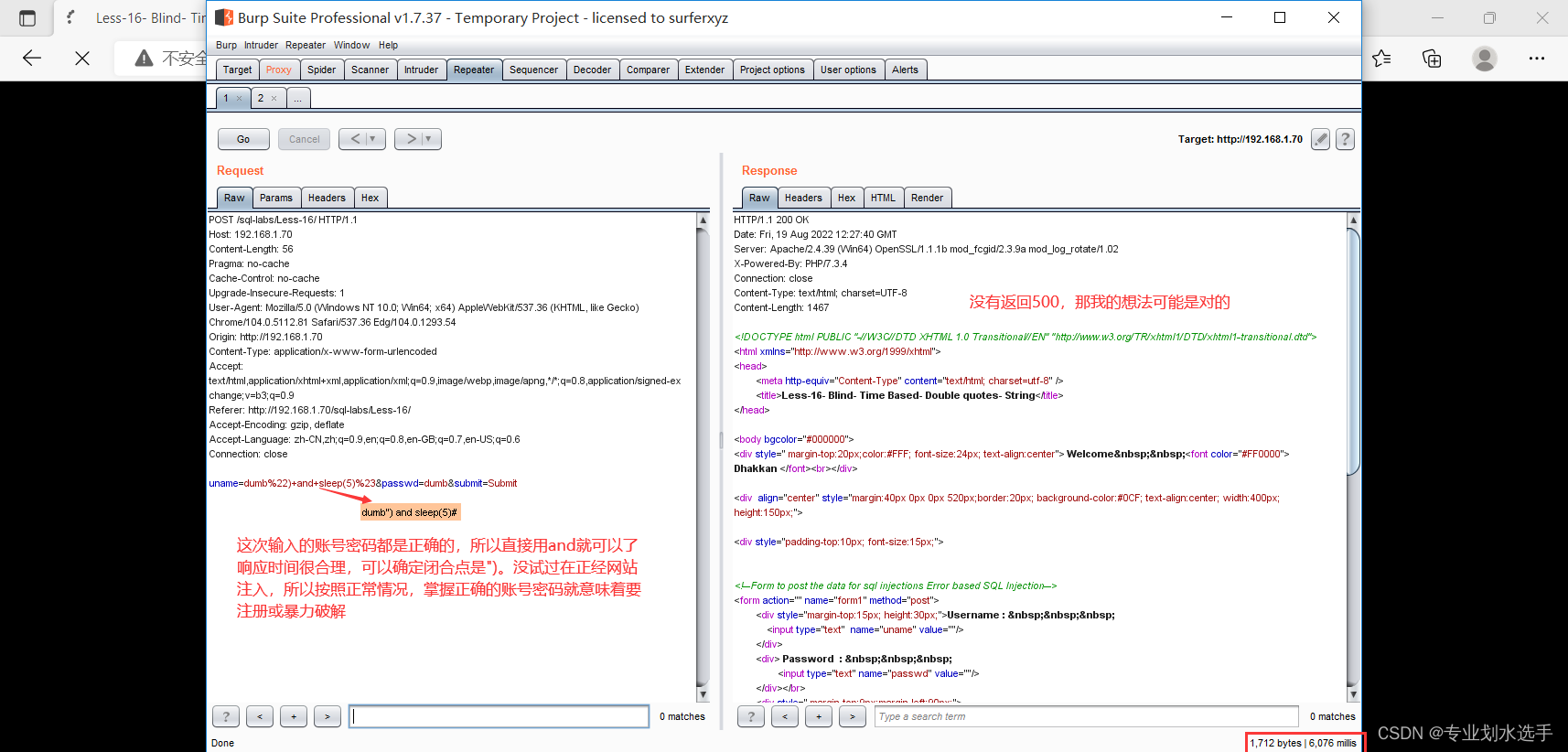The width and height of the screenshot is (1568, 752).
Task: Switch to the Extender tab
Action: point(705,70)
